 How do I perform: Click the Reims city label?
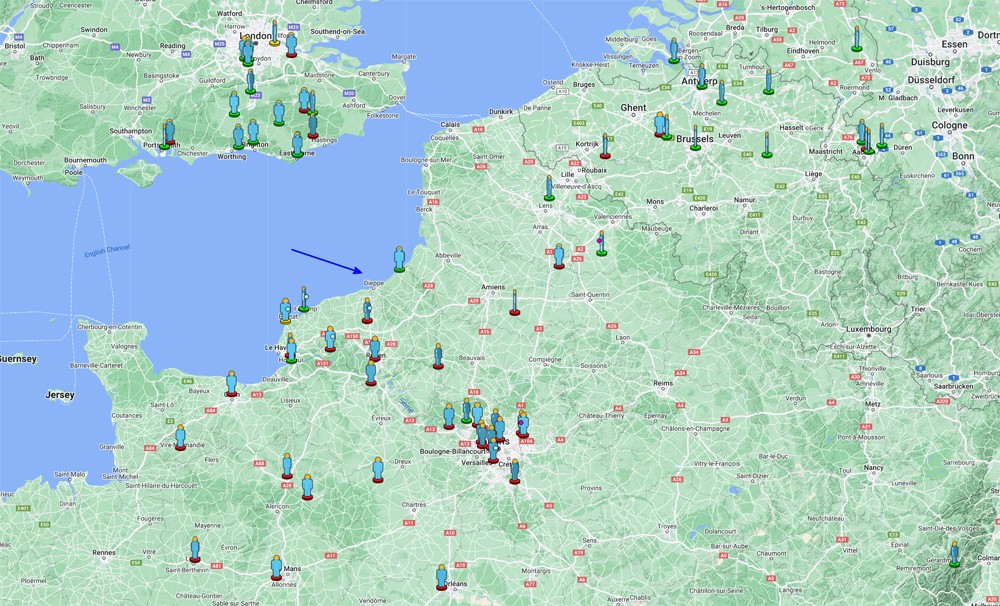663,383
